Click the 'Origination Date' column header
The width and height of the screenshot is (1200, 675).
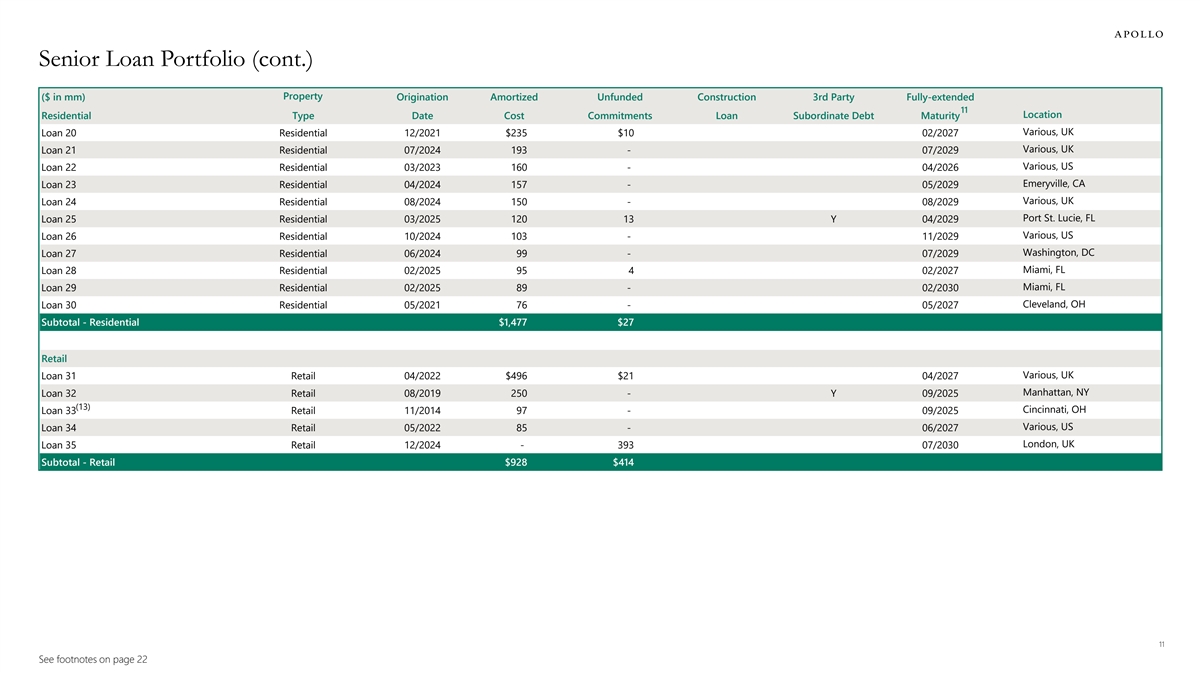[422, 106]
